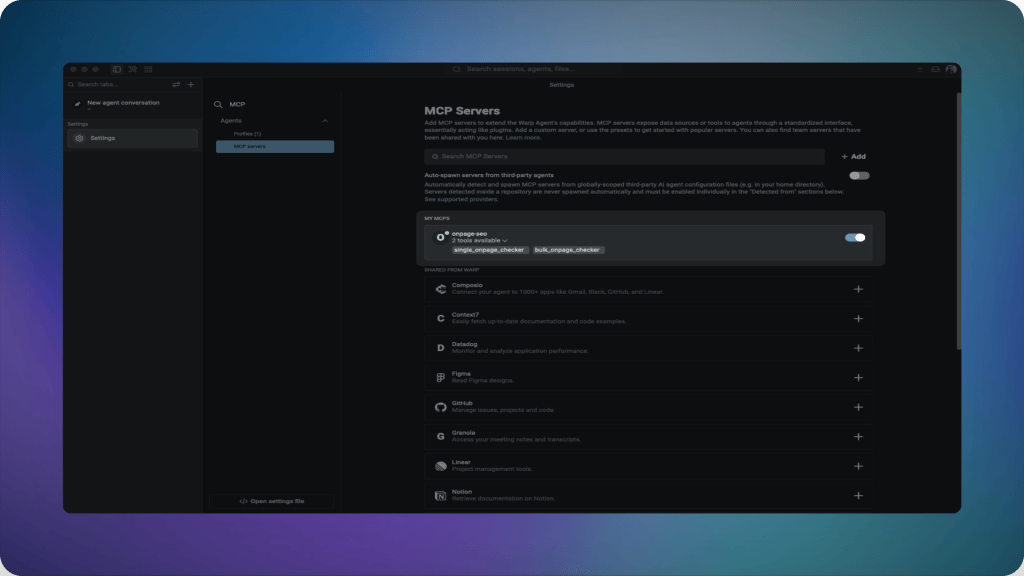1024x576 pixels.
Task: Click 'Read Figma designs.' description text
Action: coord(483,381)
